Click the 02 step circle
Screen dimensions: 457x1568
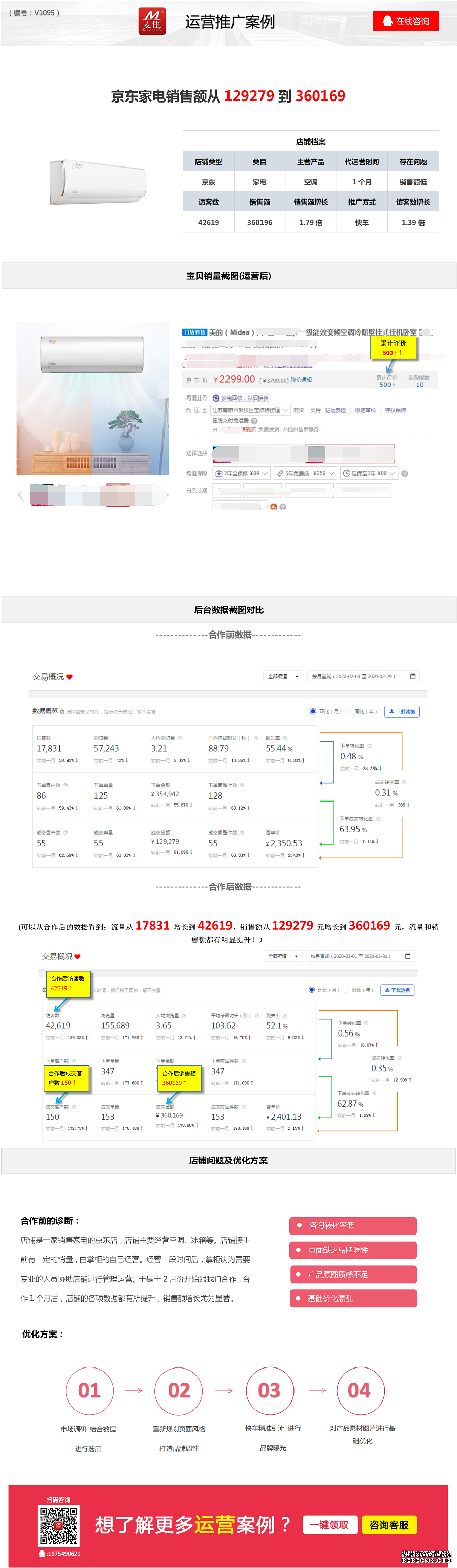179,1391
